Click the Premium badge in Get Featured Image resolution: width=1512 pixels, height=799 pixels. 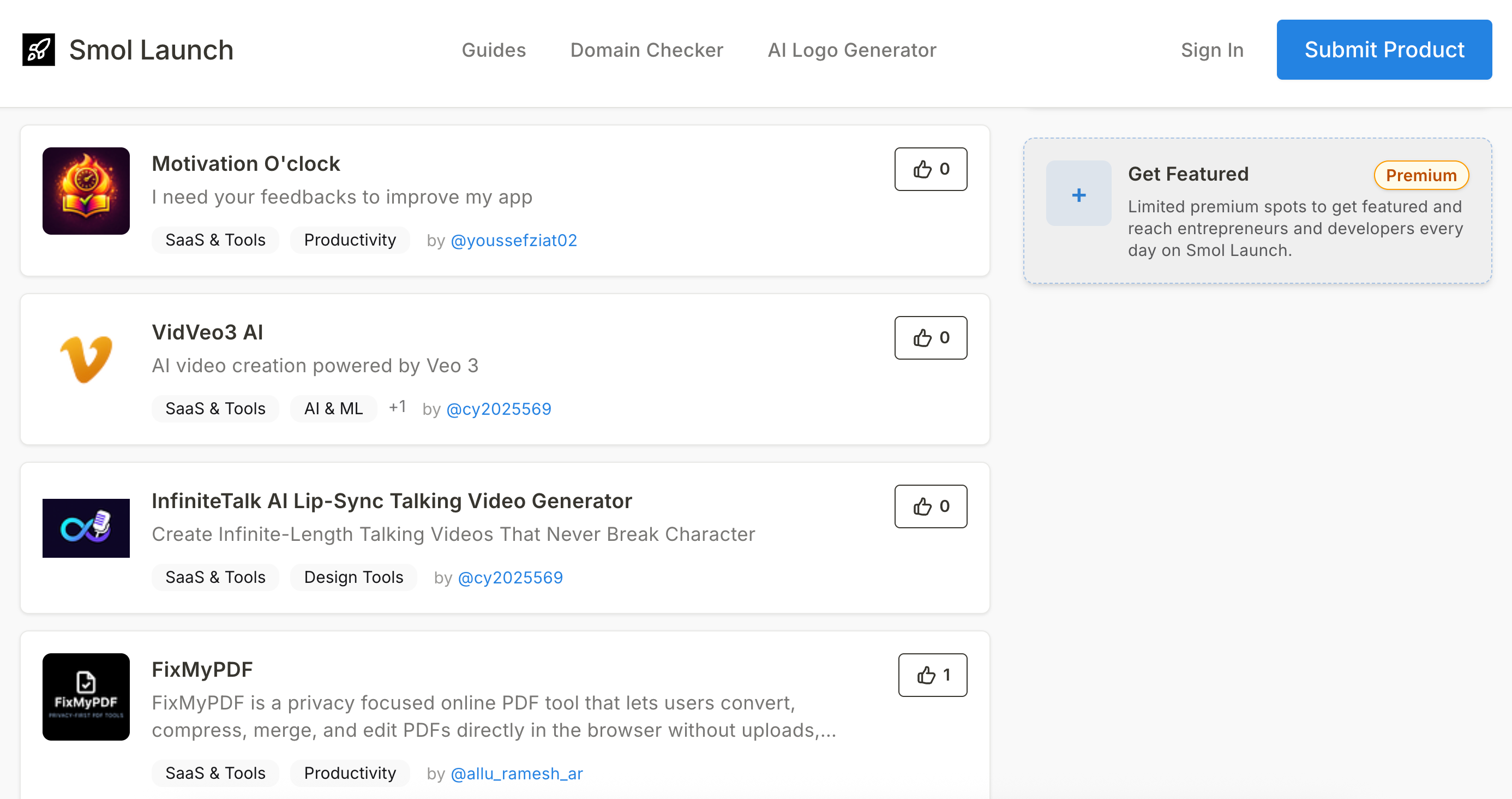[1420, 175]
